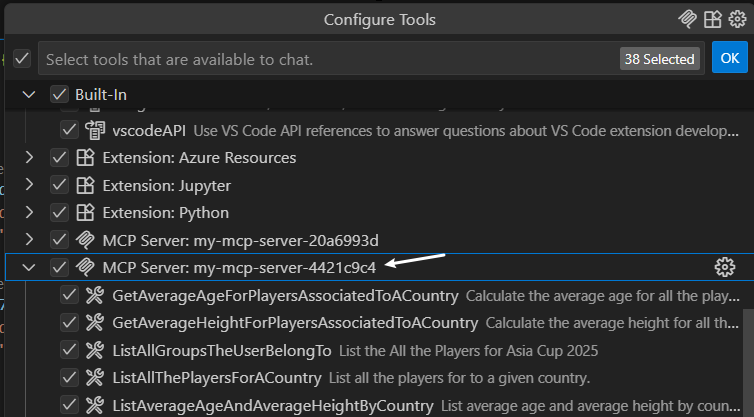Select GetAverageAgeForPlayersAssociatedToACountry tool name
Screen dimensions: 754x417
(x=285, y=296)
